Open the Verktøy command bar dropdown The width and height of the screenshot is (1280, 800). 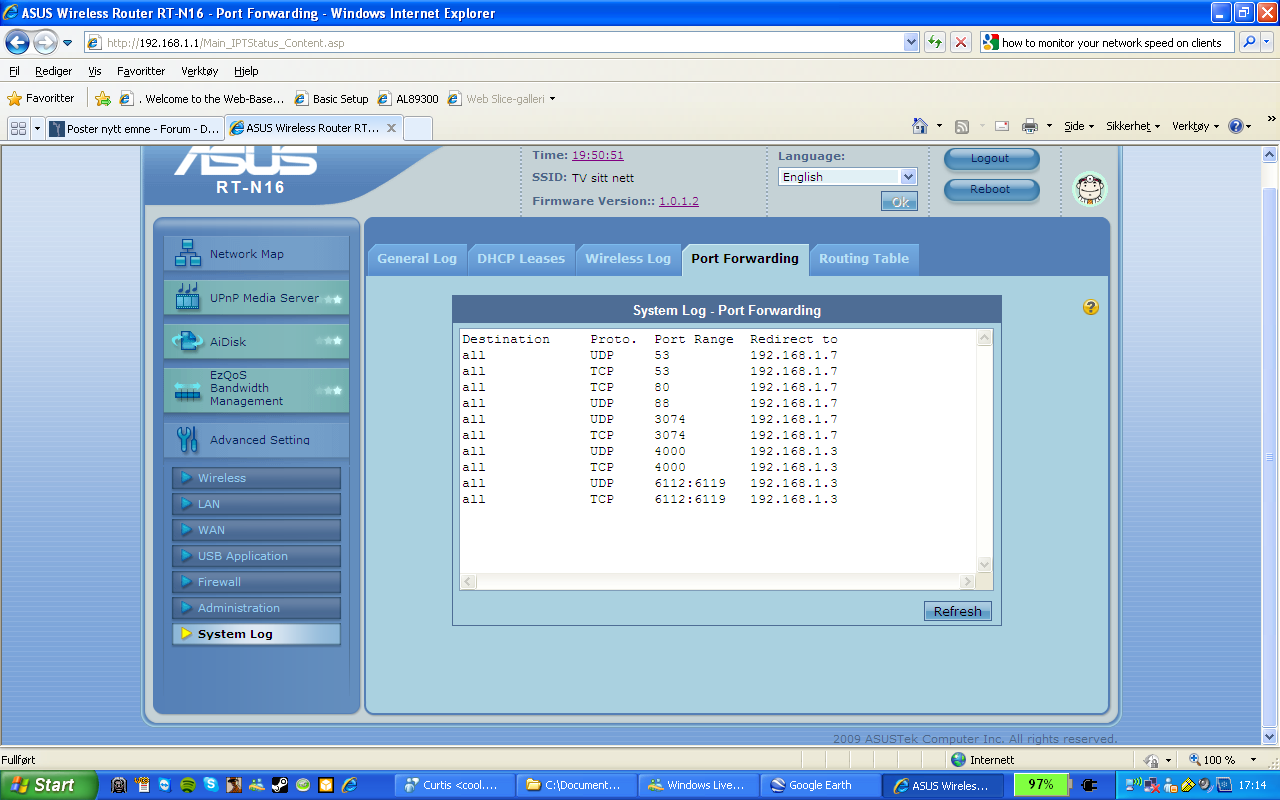click(x=1195, y=126)
